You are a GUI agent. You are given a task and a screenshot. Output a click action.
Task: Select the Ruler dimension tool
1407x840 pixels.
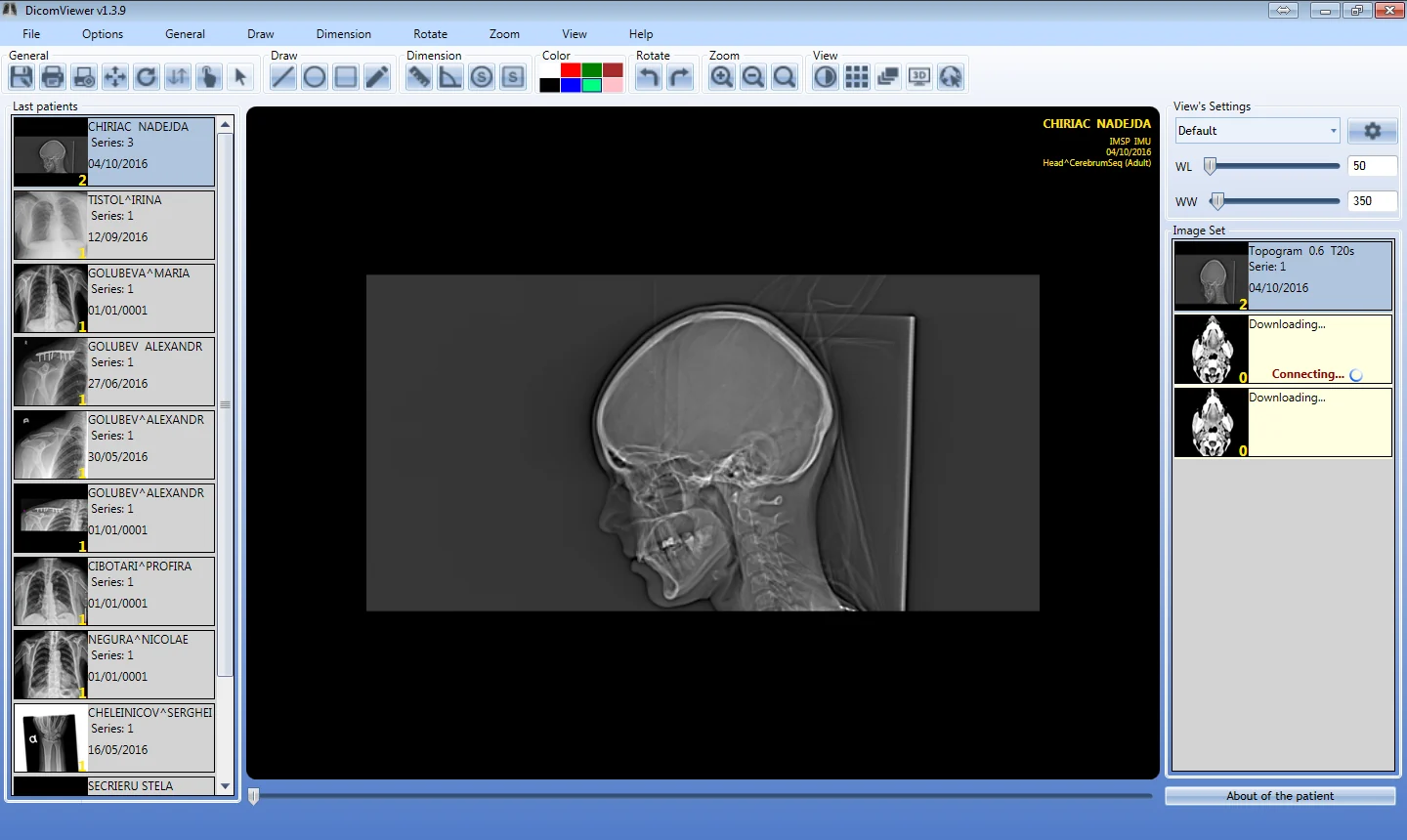tap(419, 77)
